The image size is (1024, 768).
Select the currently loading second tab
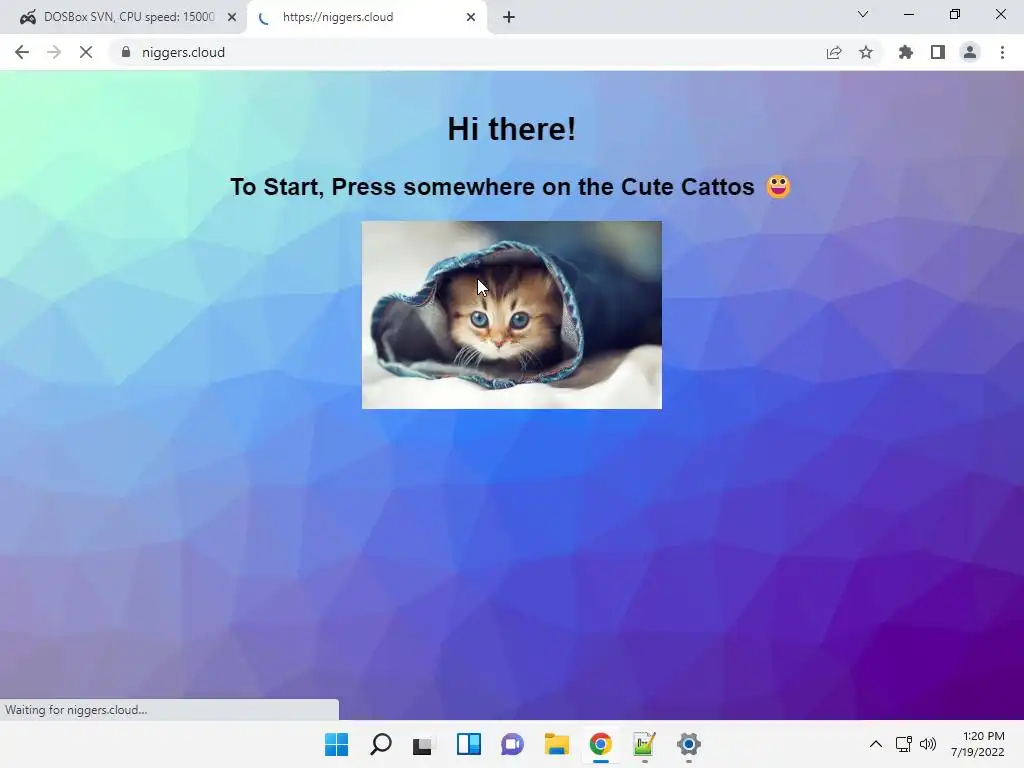tap(366, 17)
